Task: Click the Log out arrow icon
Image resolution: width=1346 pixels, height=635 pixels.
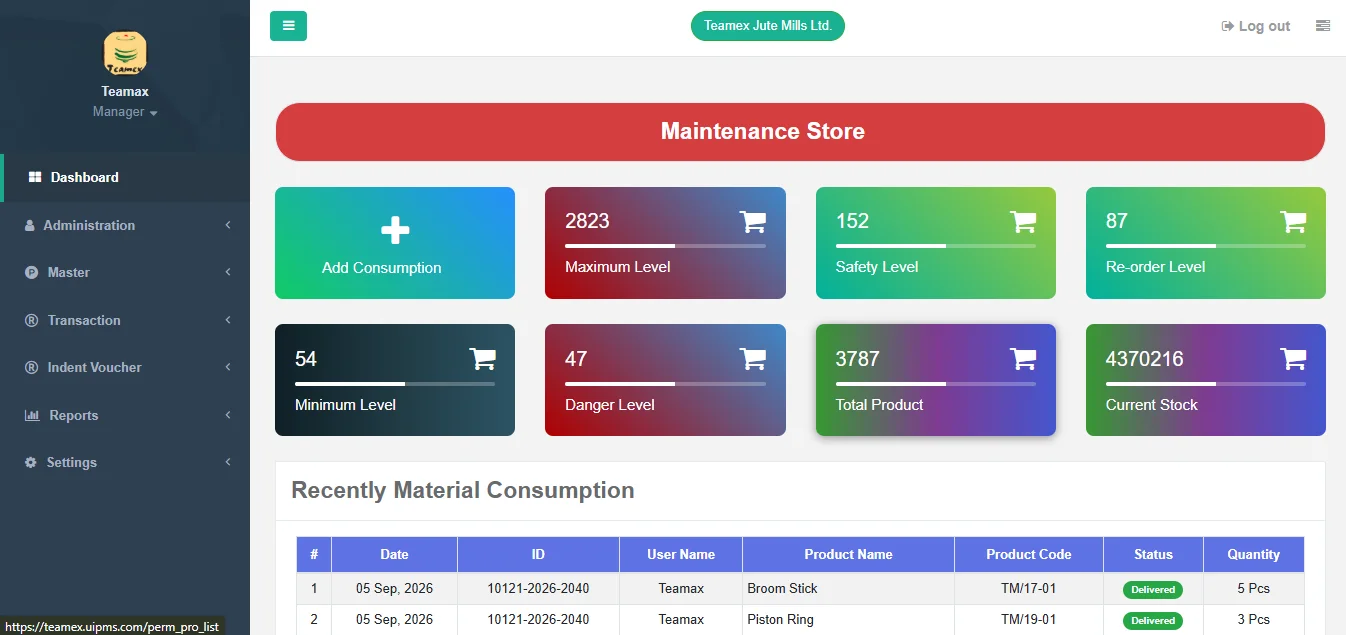Action: pyautogui.click(x=1227, y=26)
